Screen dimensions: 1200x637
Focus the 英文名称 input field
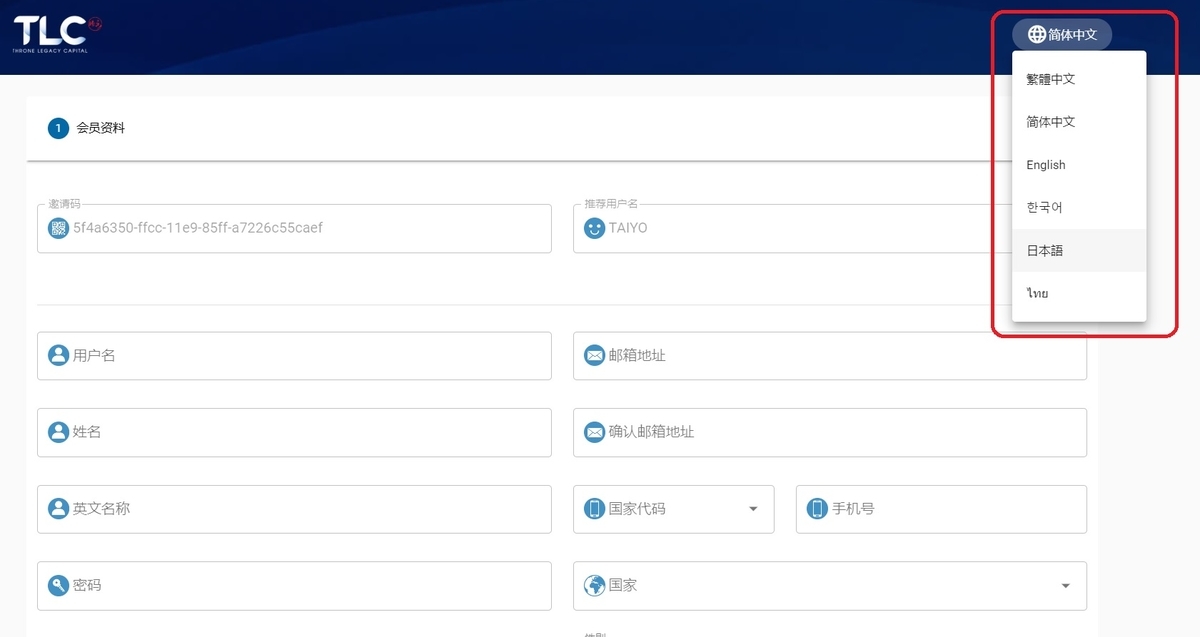(x=294, y=509)
